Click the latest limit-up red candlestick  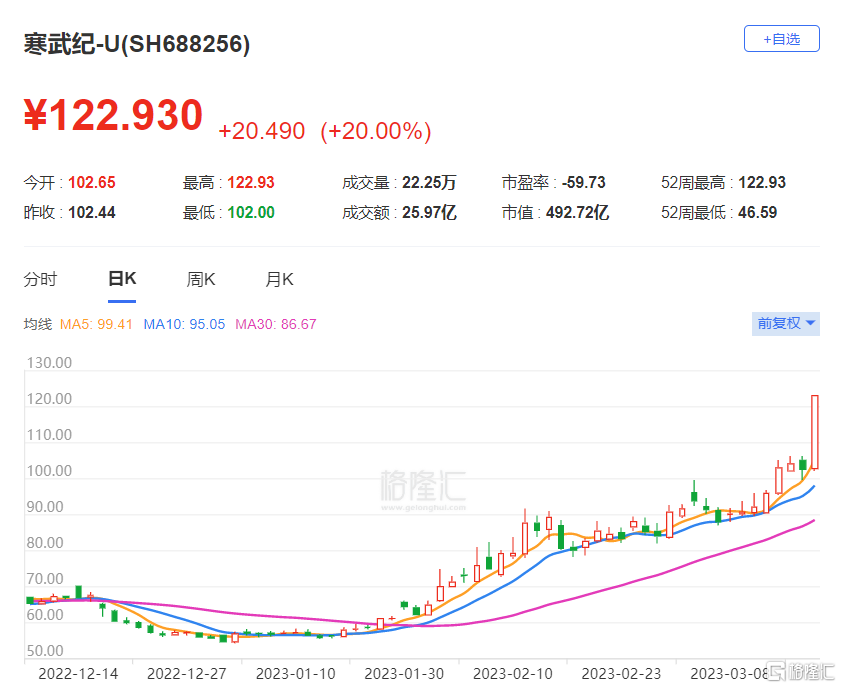815,432
